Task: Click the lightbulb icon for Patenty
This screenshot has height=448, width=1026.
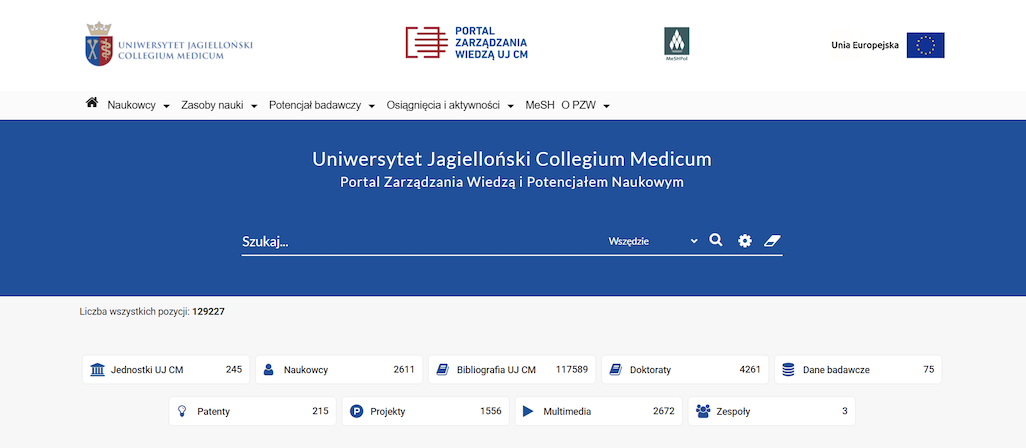Action: point(183,411)
